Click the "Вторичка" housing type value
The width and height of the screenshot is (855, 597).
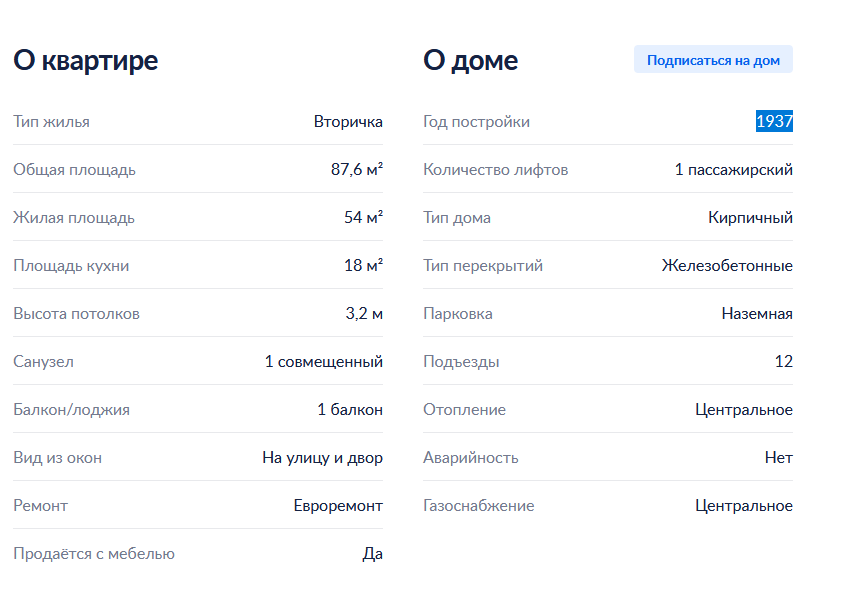(348, 122)
